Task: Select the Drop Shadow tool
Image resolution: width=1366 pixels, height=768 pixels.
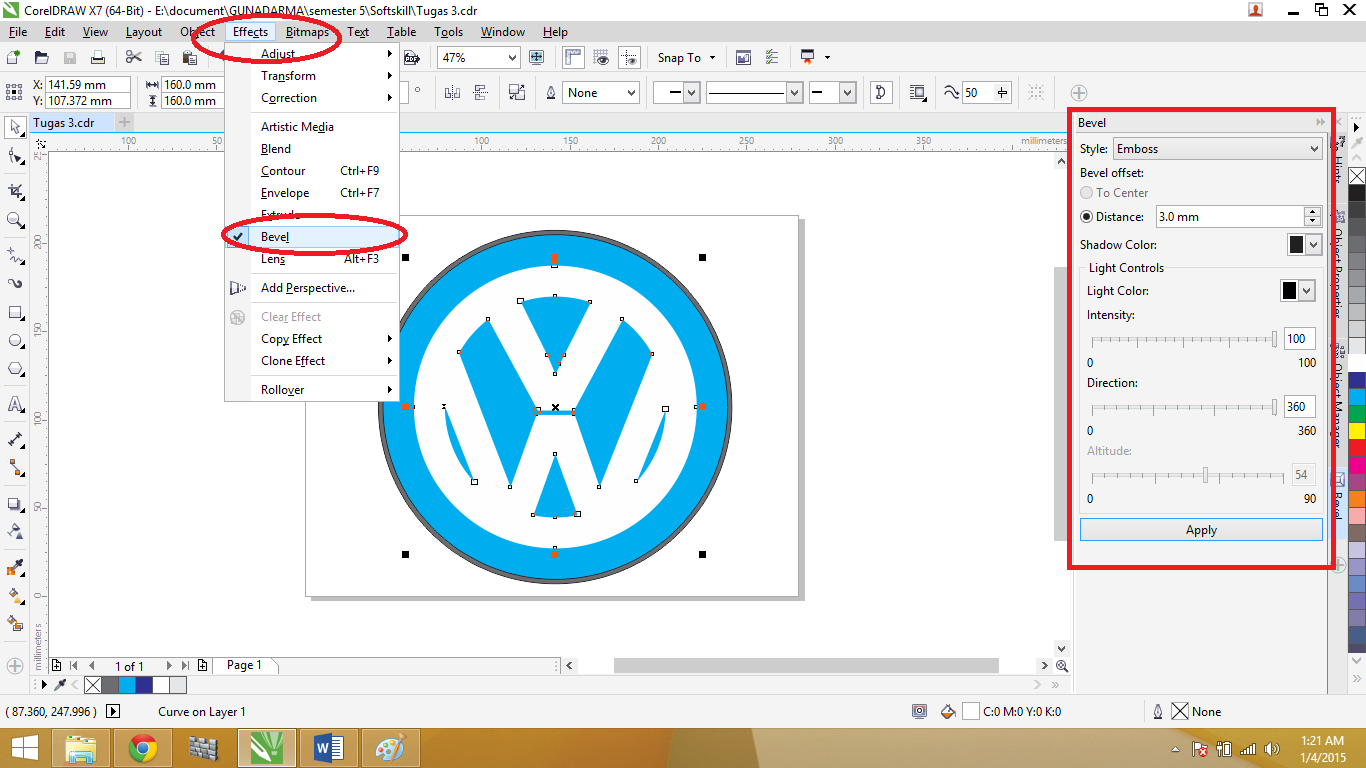Action: click(x=15, y=504)
